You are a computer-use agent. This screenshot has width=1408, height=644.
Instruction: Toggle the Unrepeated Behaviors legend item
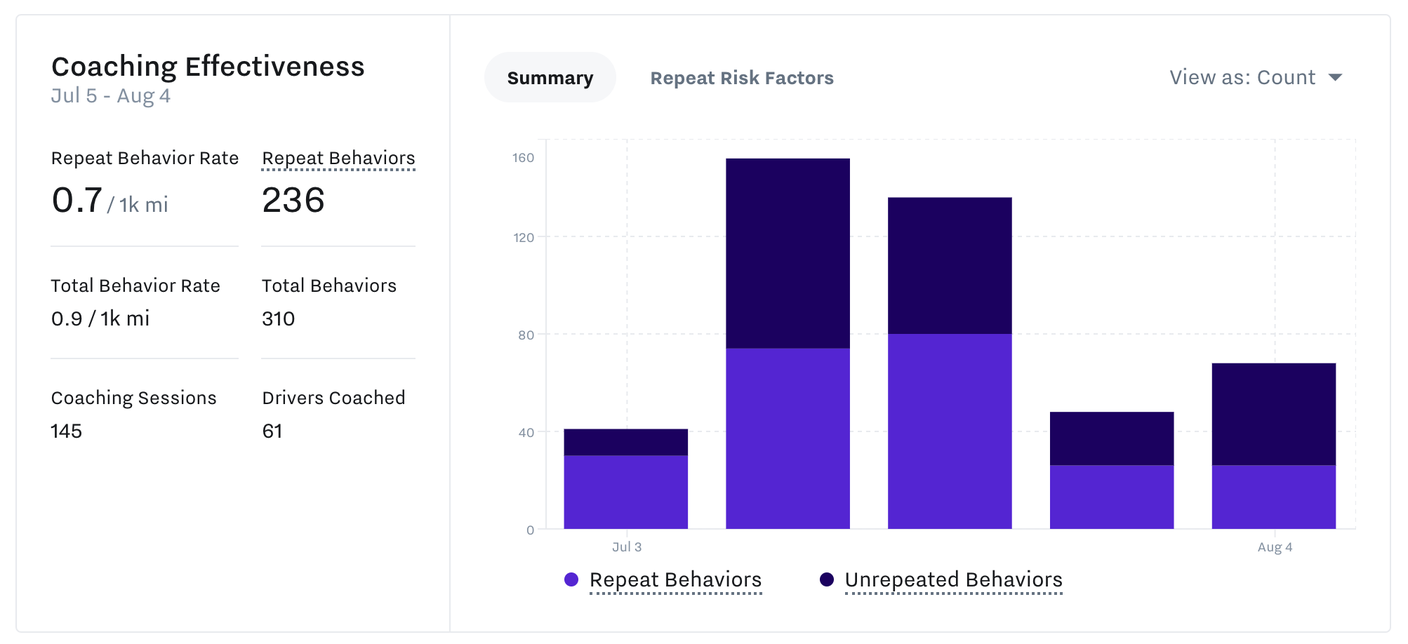[x=951, y=579]
